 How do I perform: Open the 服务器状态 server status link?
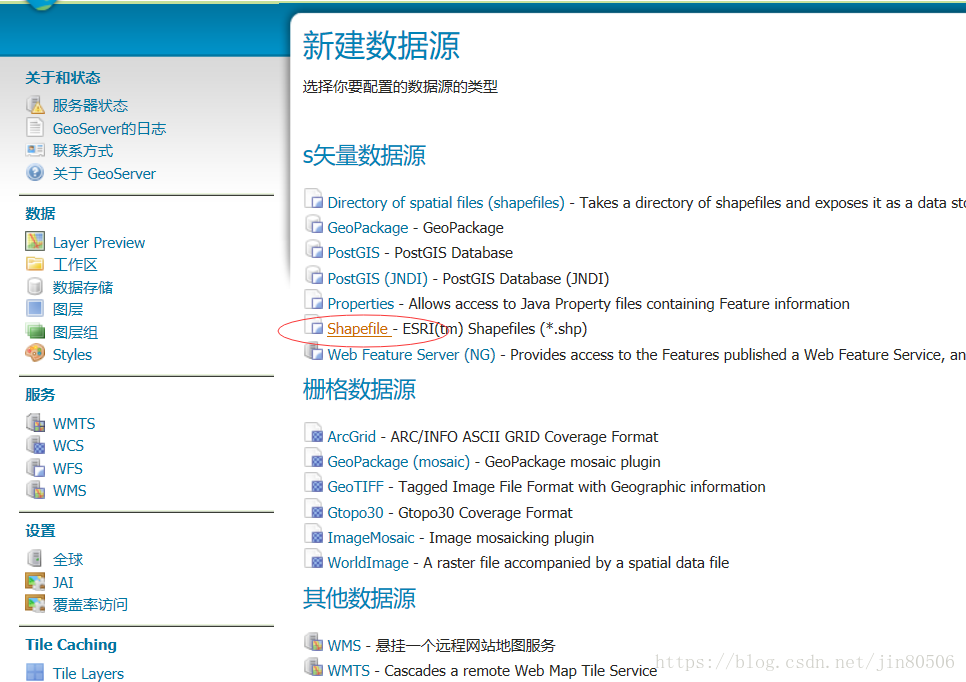tap(90, 105)
